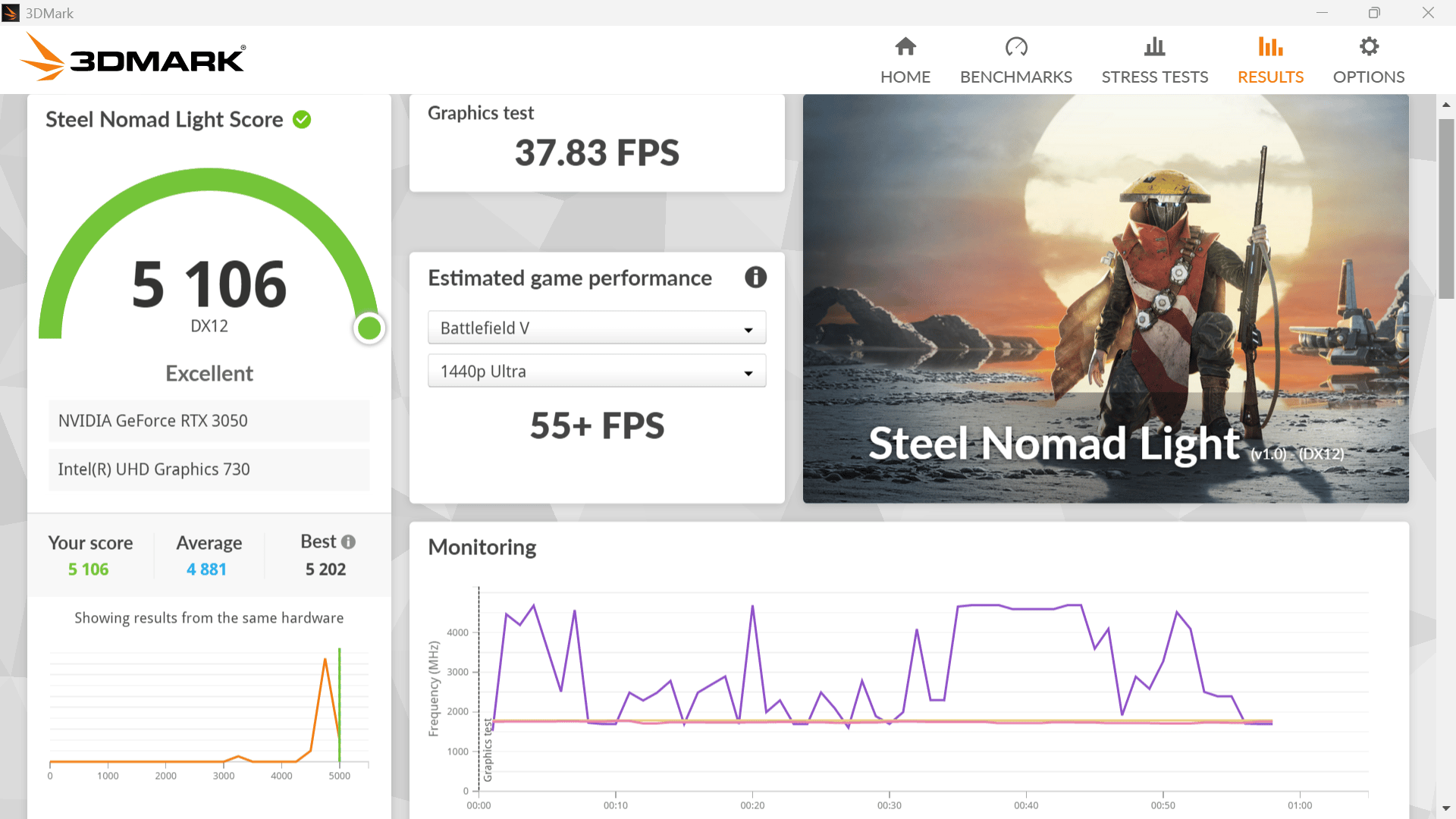This screenshot has width=1456, height=819.
Task: Click the green dot on score gauge
Action: tap(369, 328)
